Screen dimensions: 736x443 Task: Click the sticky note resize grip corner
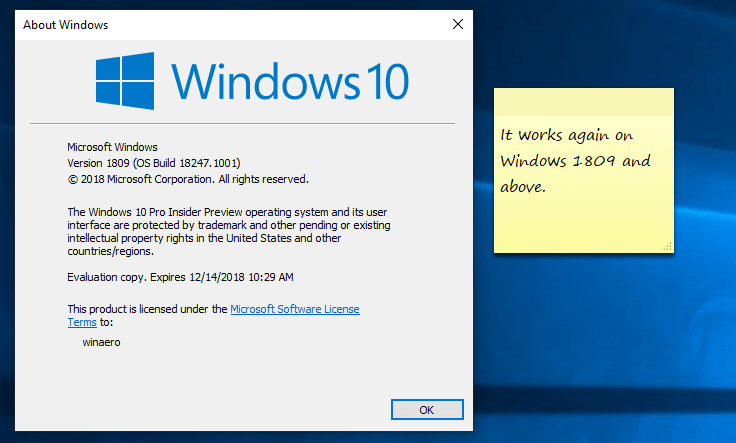pos(667,246)
